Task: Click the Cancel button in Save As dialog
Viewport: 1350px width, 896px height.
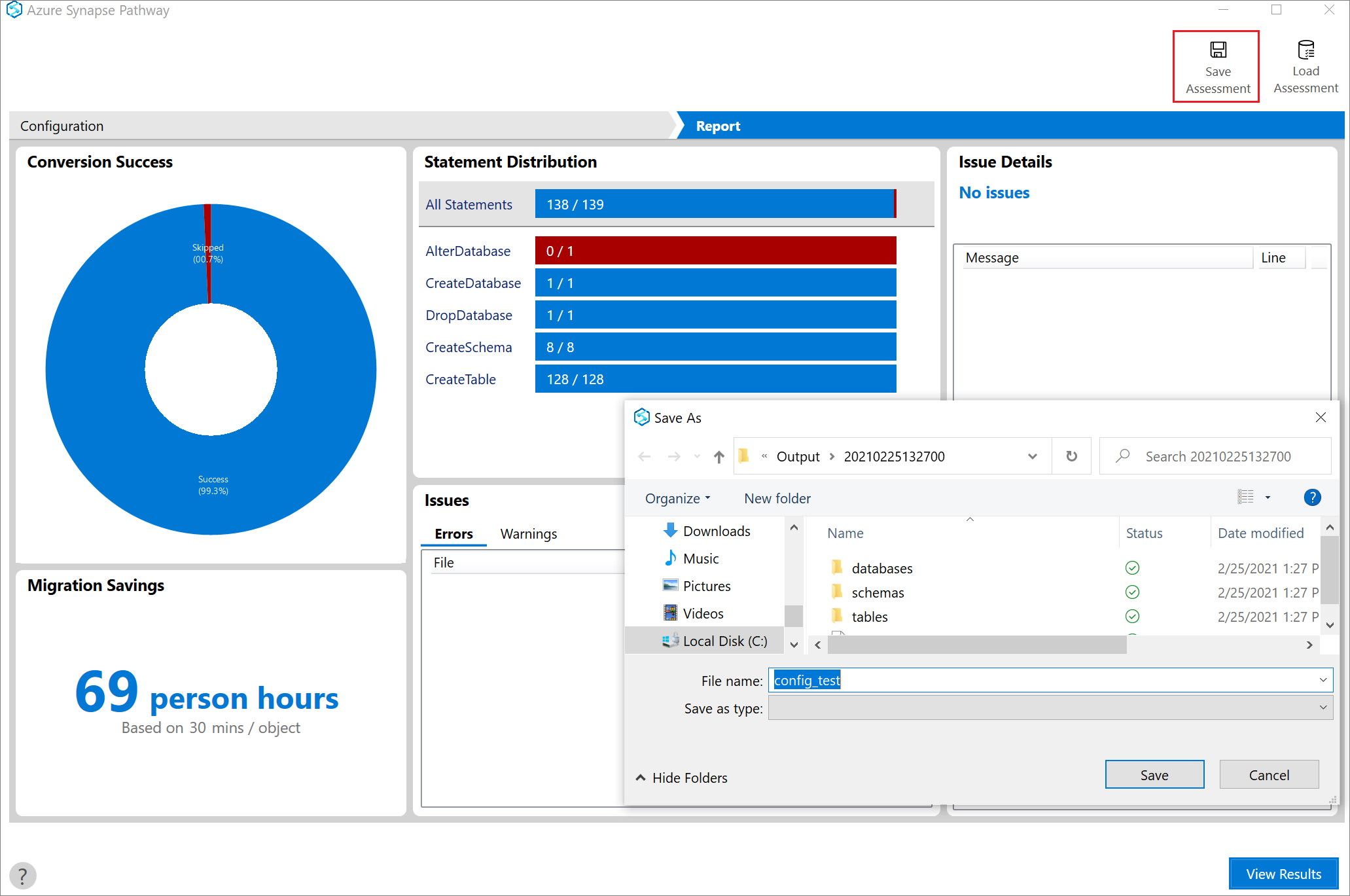Action: 1269,774
